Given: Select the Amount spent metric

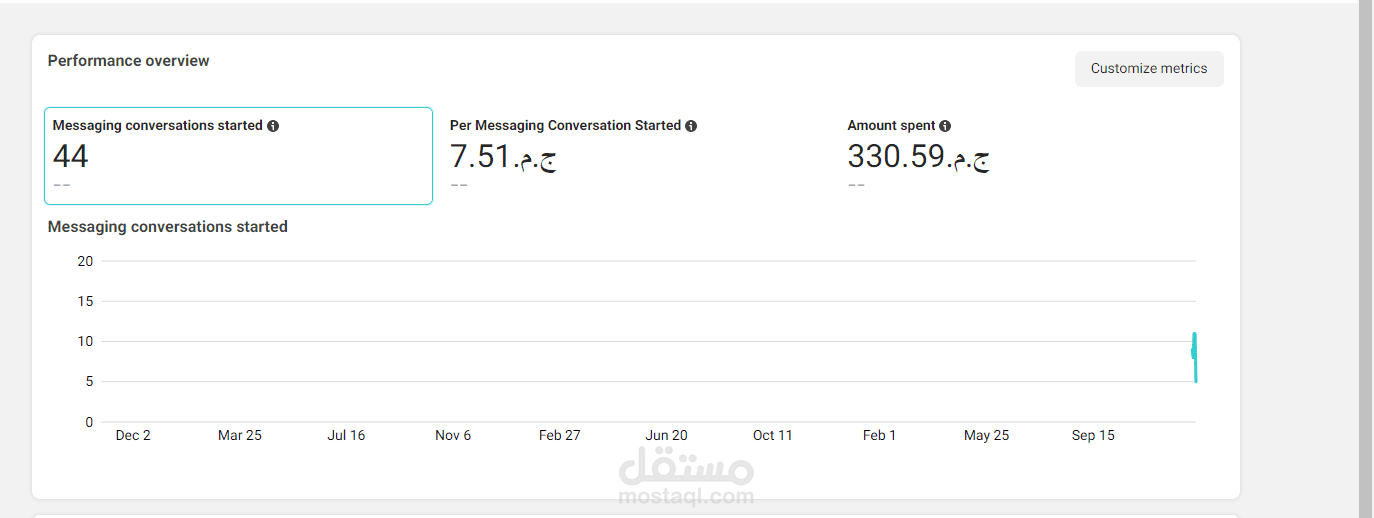Looking at the screenshot, I should click(1033, 156).
